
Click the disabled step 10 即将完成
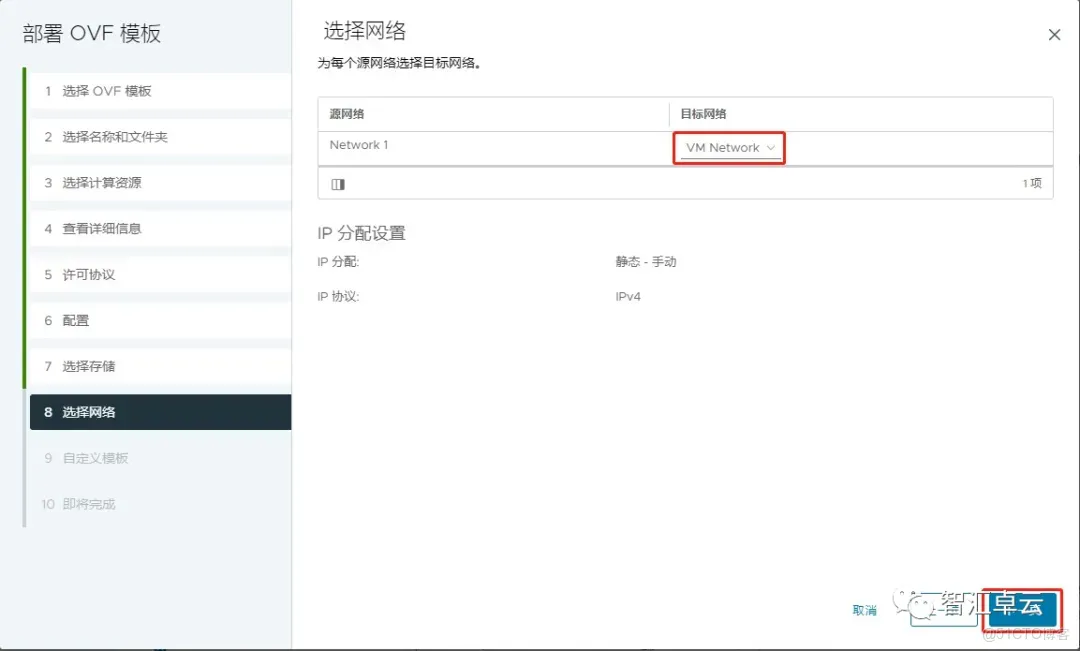pyautogui.click(x=160, y=504)
